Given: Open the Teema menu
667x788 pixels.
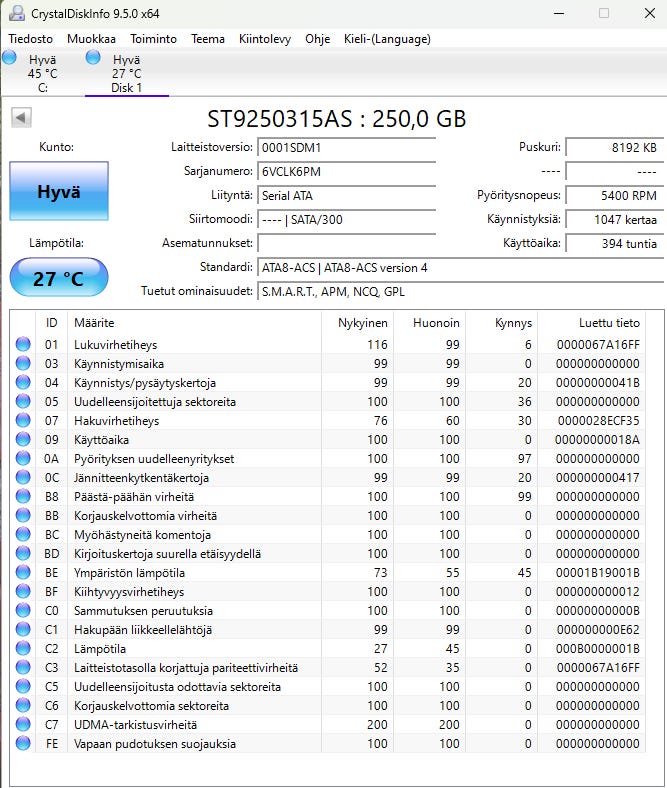Looking at the screenshot, I should point(208,39).
